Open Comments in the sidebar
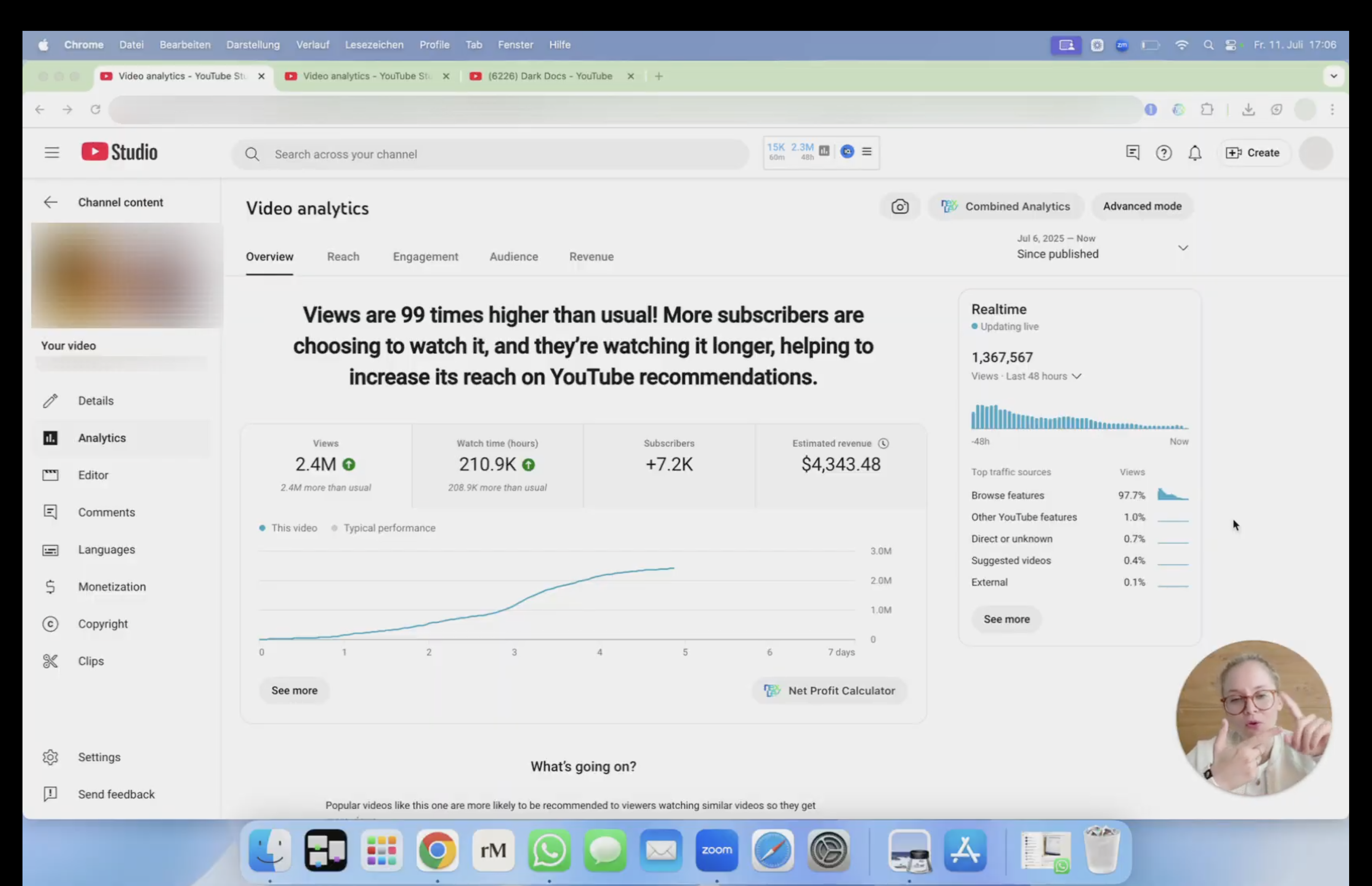 123,512
